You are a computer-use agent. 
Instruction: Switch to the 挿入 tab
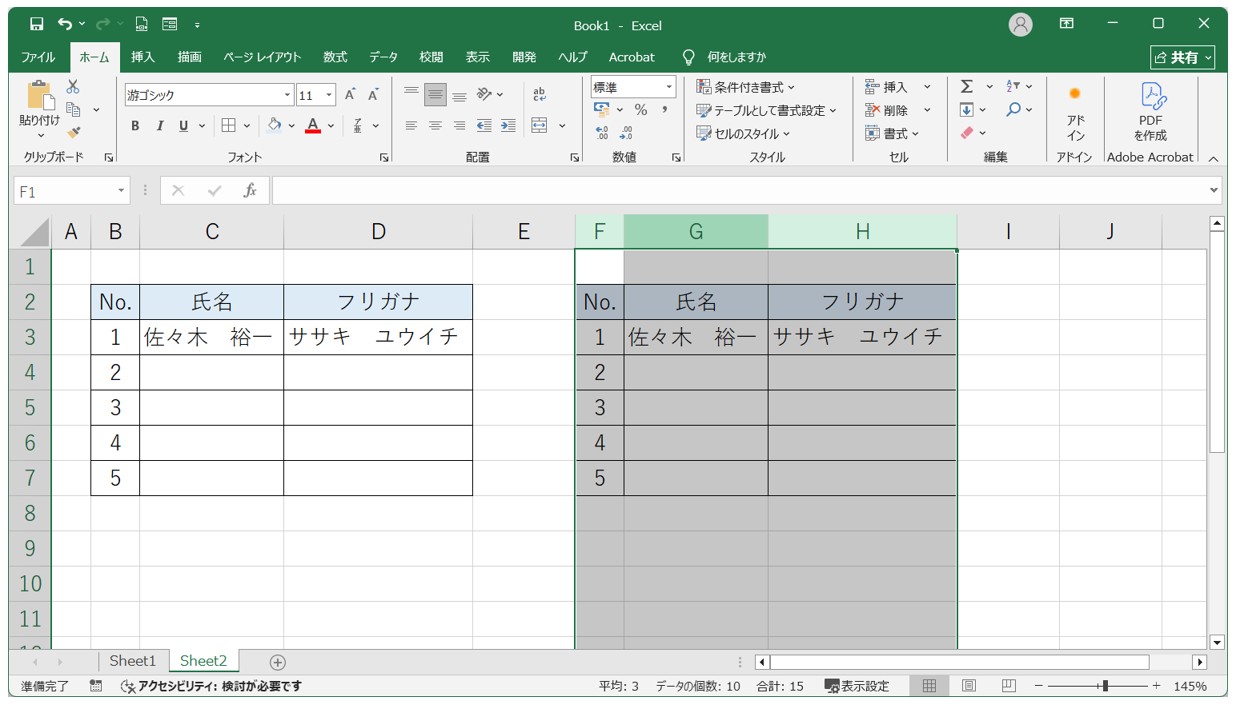(143, 57)
